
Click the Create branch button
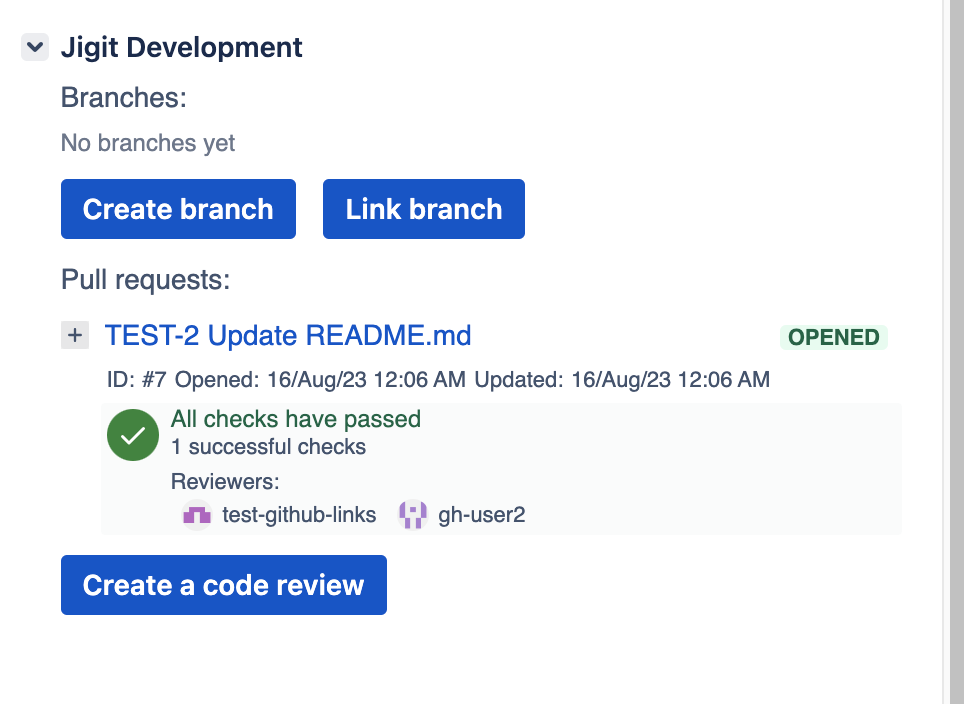(178, 209)
